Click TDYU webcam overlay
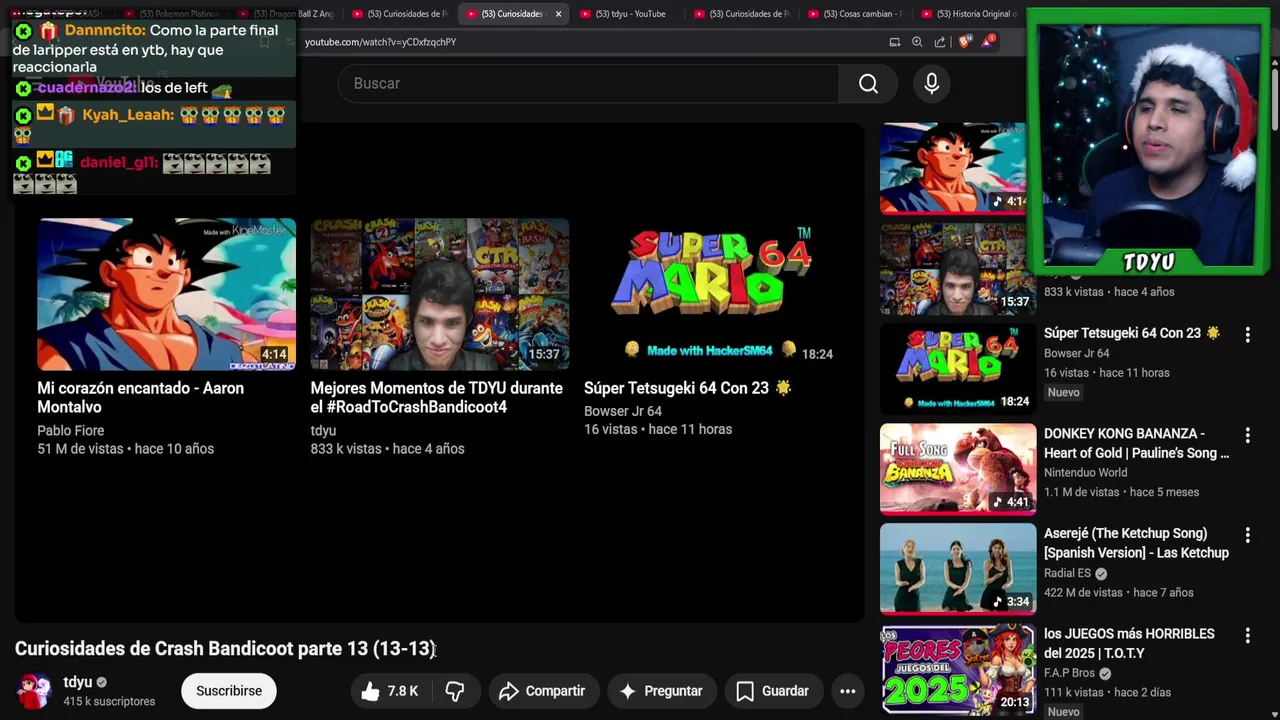The image size is (1280, 720). tap(1147, 142)
